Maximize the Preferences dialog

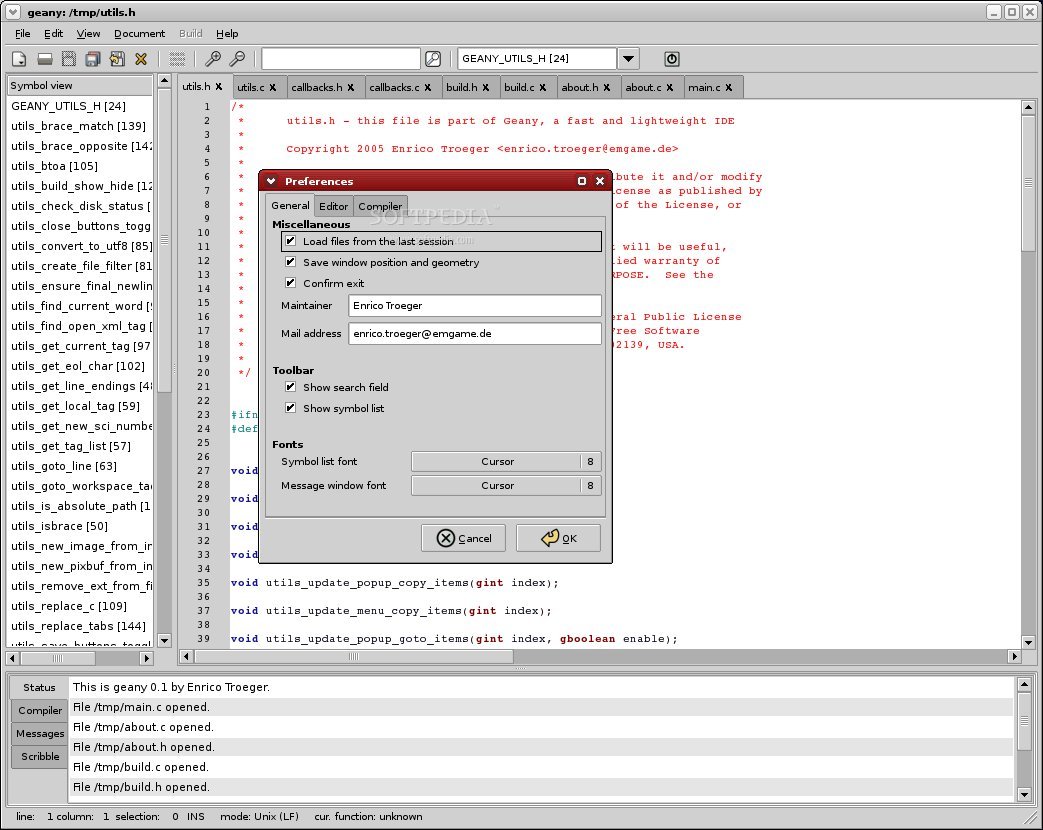click(x=582, y=181)
